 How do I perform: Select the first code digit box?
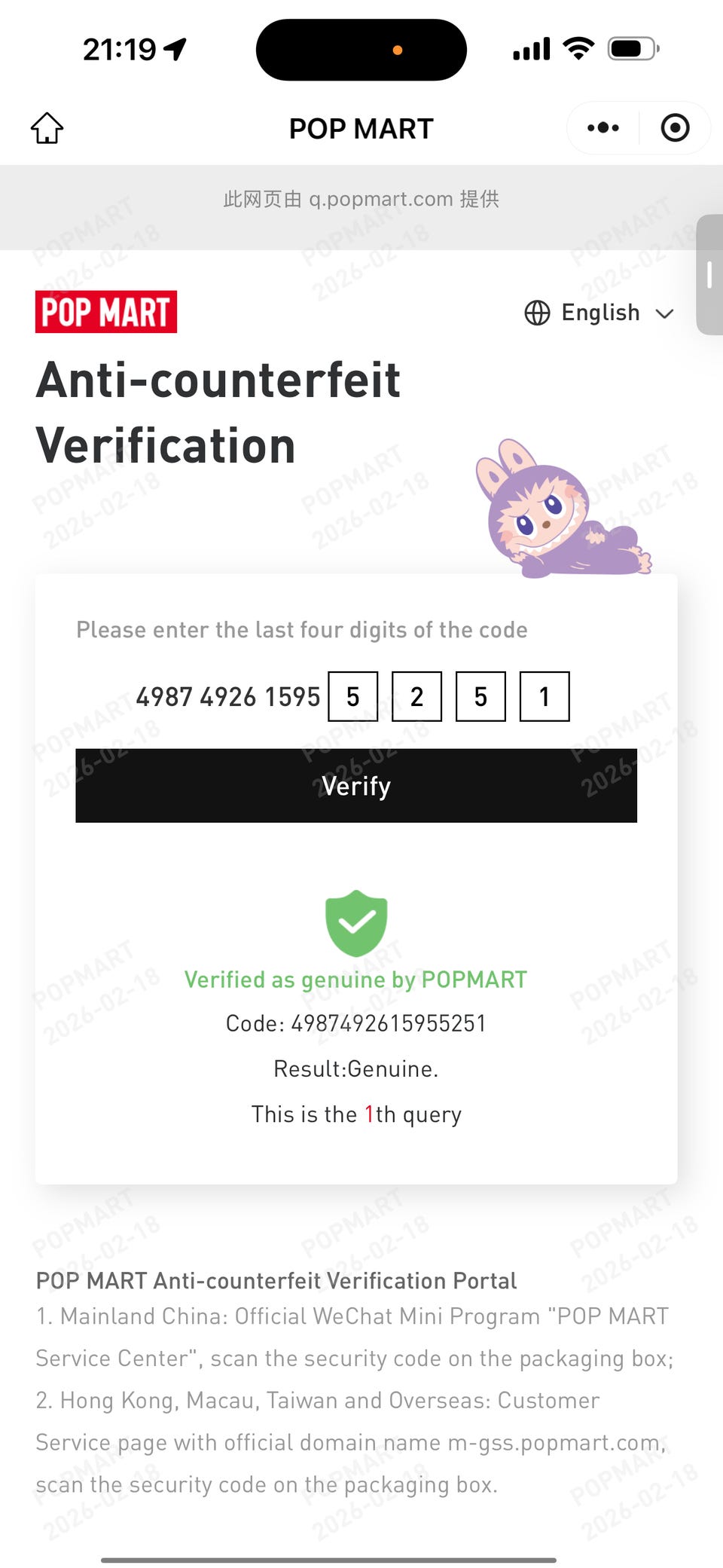[x=352, y=697]
